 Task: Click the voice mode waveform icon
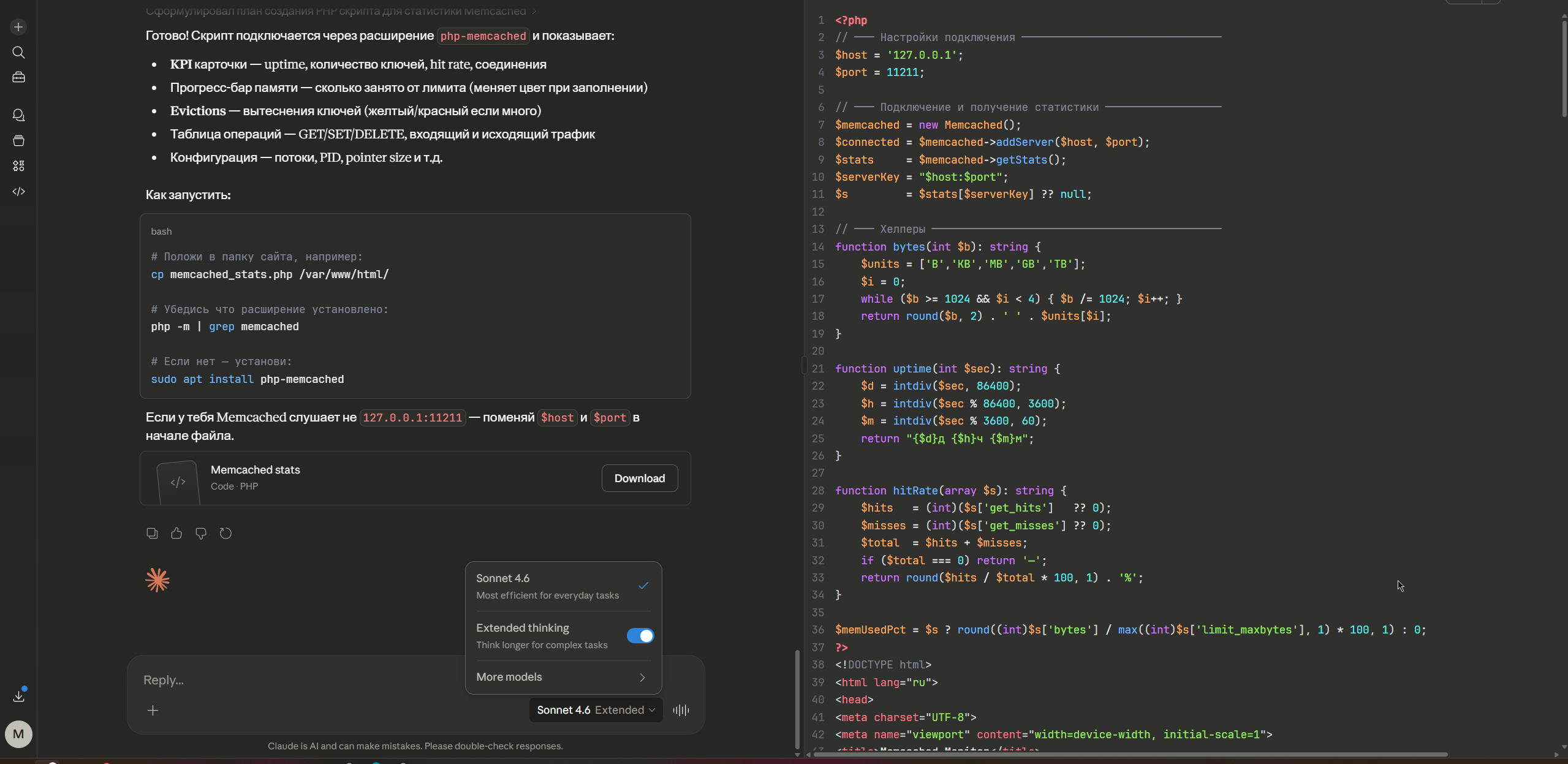pyautogui.click(x=681, y=710)
